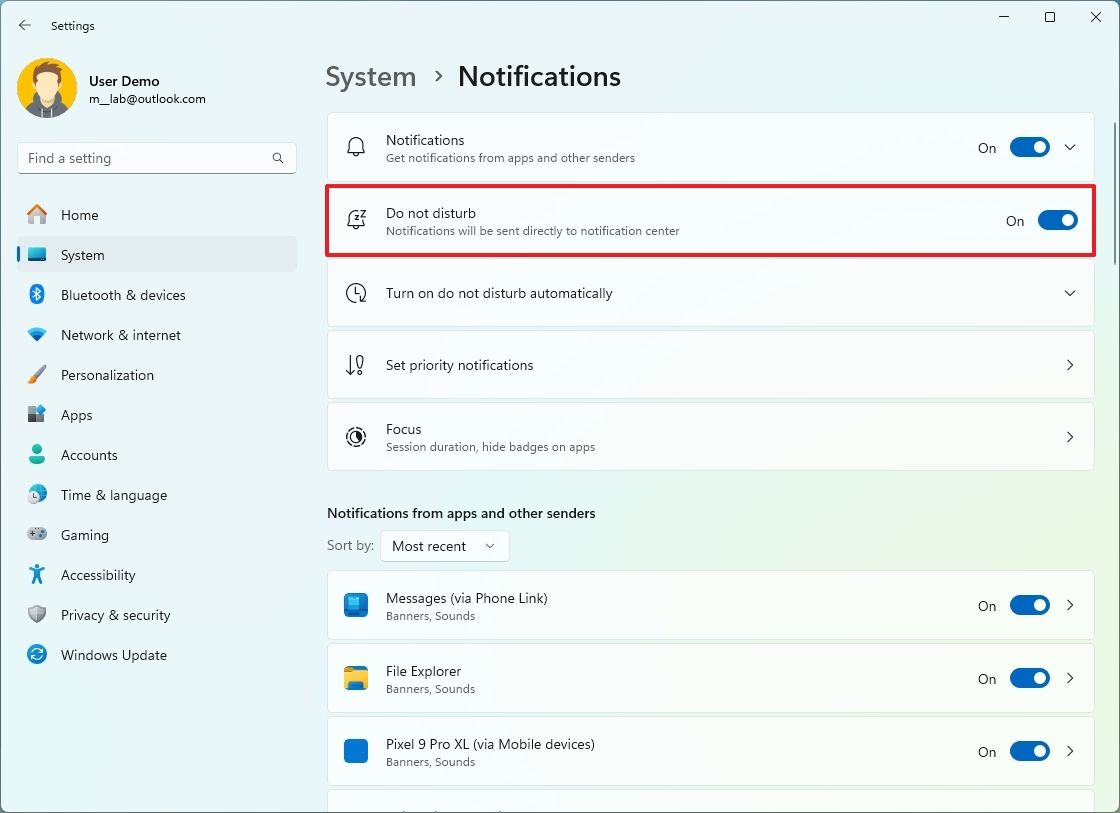Image resolution: width=1120 pixels, height=813 pixels.
Task: Open Set priority notifications
Action: pyautogui.click(x=710, y=365)
